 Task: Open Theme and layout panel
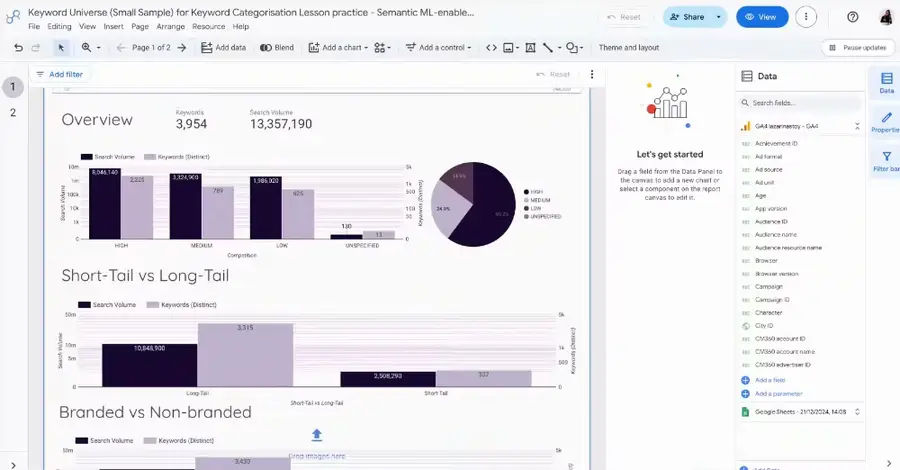click(x=629, y=48)
